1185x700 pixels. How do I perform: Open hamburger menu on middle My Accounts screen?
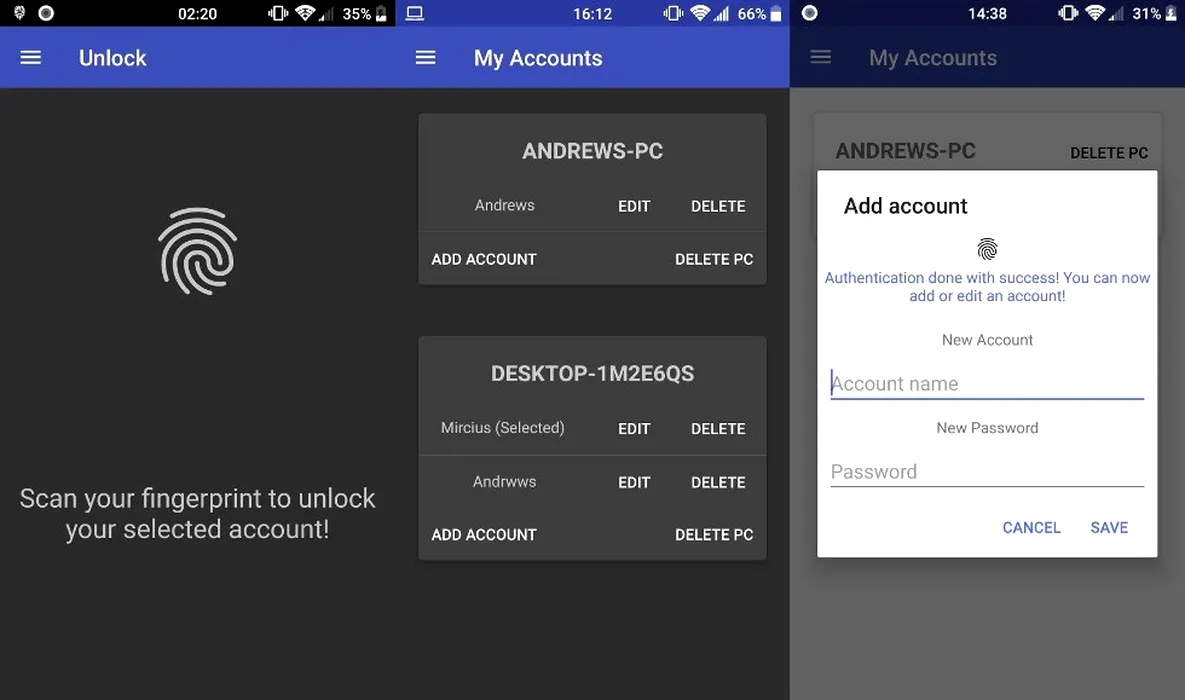[x=425, y=57]
